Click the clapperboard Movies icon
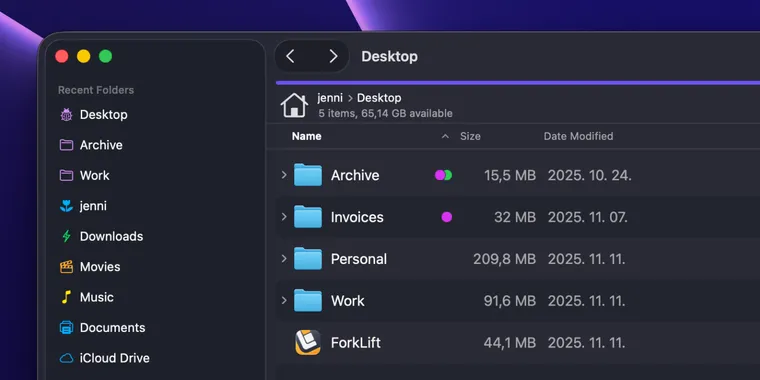Viewport: 760px width, 380px height. click(x=66, y=267)
